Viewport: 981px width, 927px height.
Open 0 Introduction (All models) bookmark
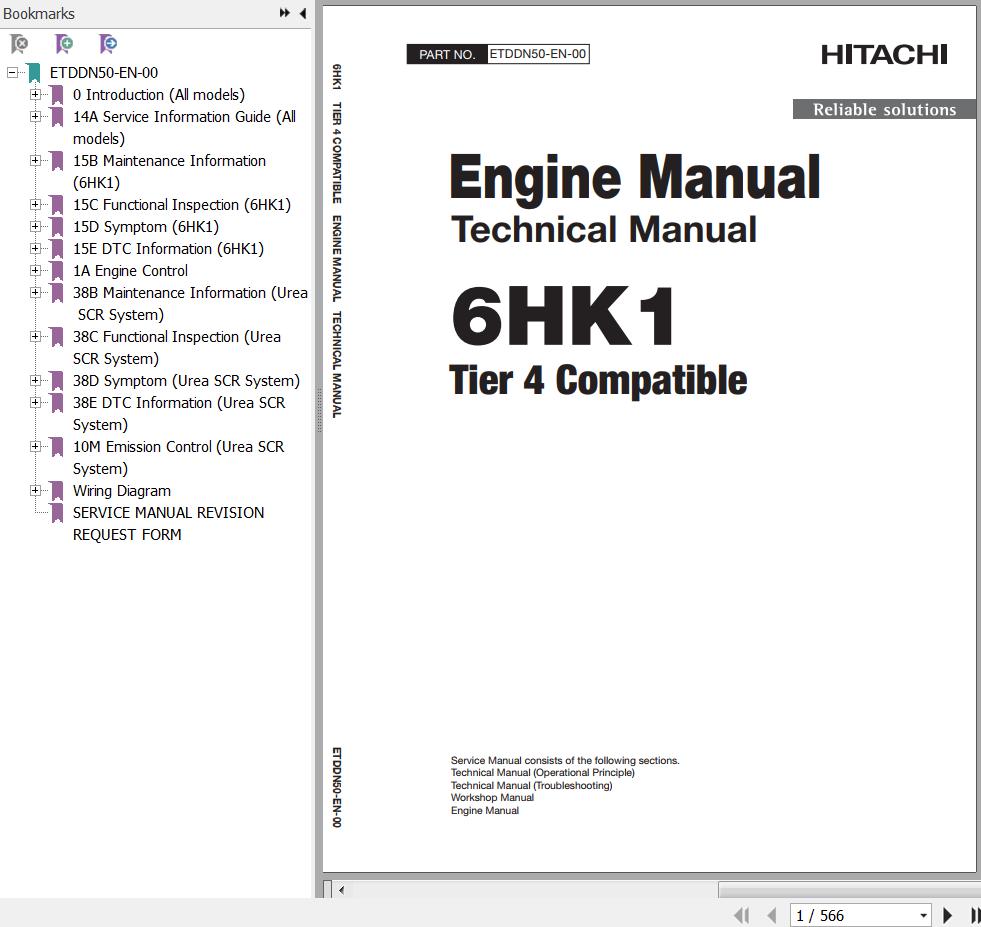[x=159, y=95]
